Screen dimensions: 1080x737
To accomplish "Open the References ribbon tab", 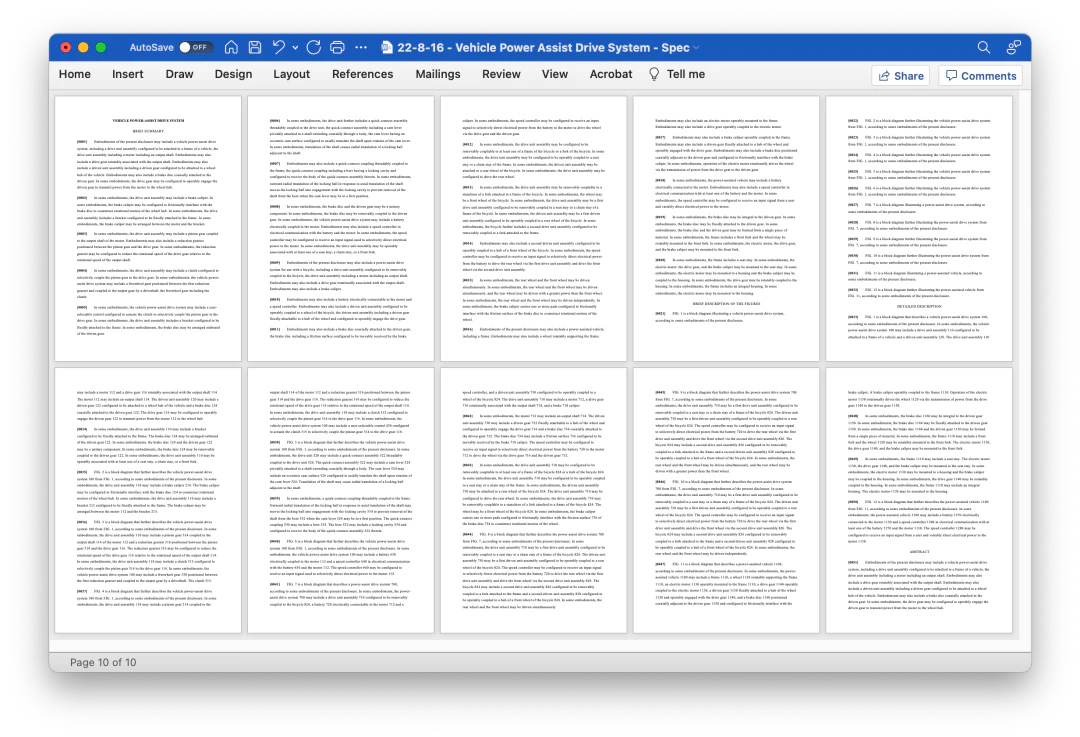I will coord(362,74).
